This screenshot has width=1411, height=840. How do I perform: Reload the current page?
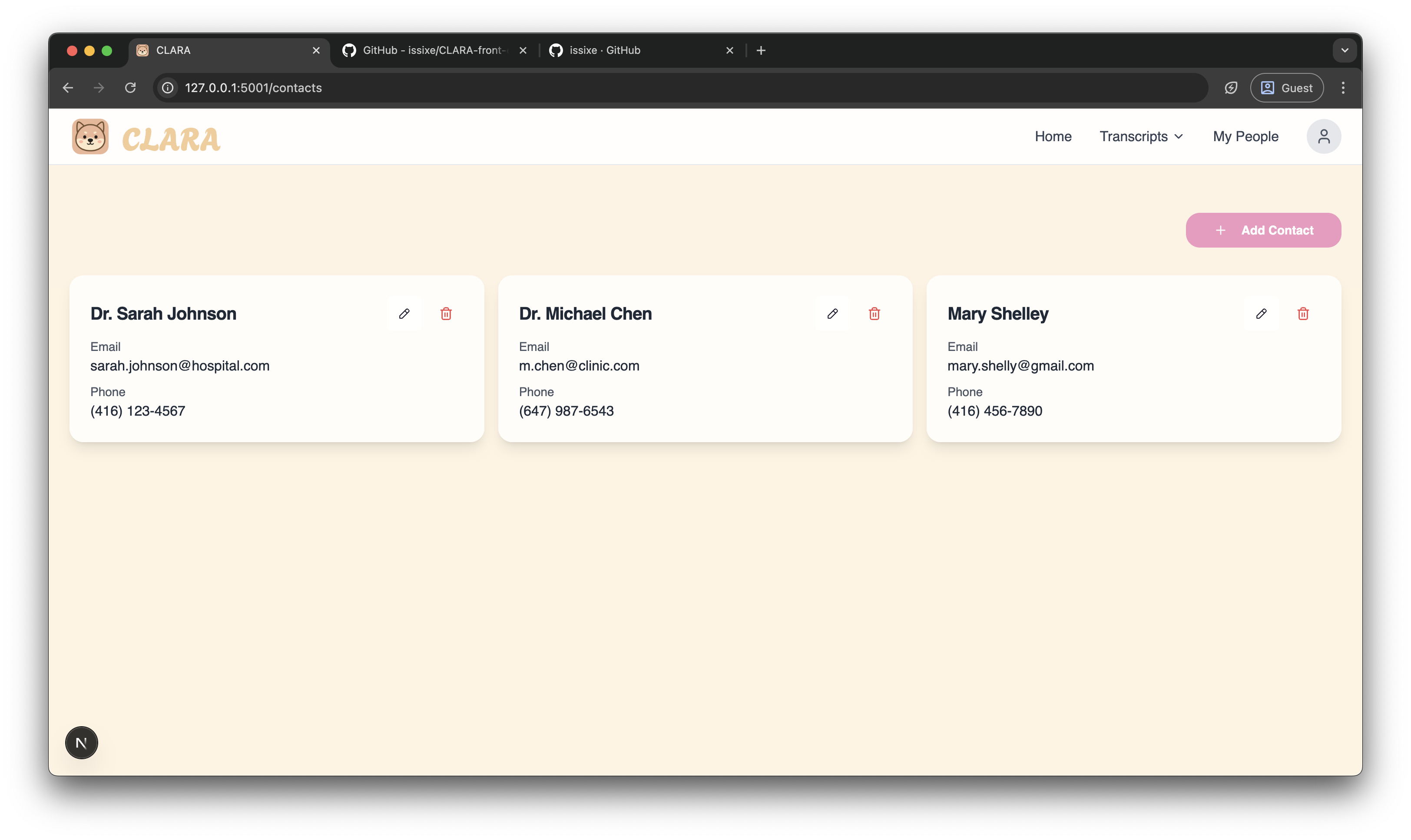(131, 88)
